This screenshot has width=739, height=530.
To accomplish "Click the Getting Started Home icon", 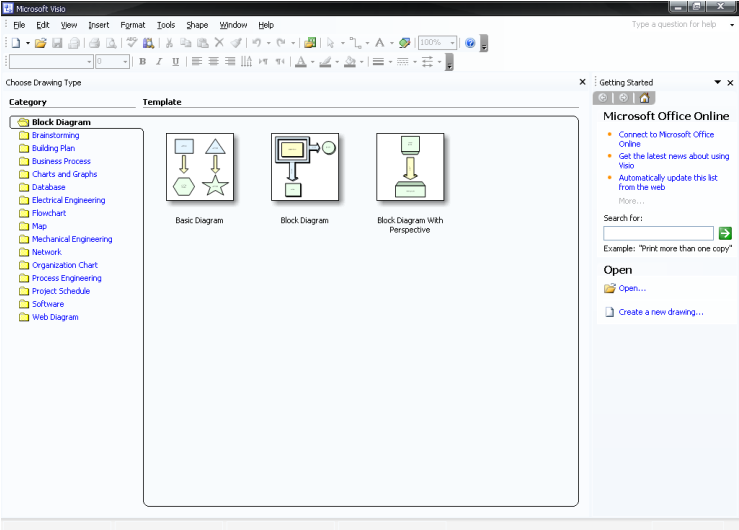I will pyautogui.click(x=644, y=98).
